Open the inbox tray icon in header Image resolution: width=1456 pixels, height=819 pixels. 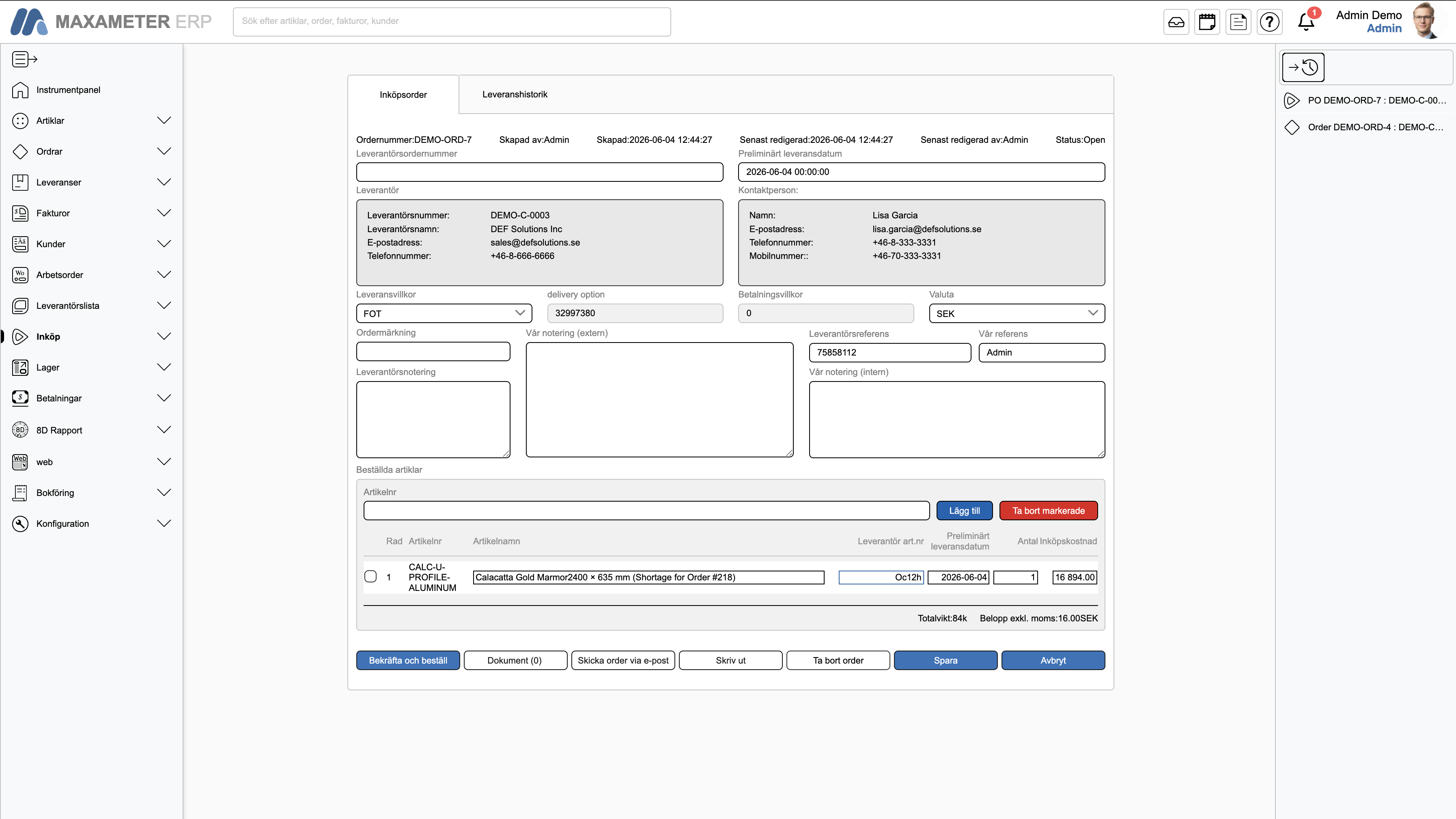click(1176, 22)
